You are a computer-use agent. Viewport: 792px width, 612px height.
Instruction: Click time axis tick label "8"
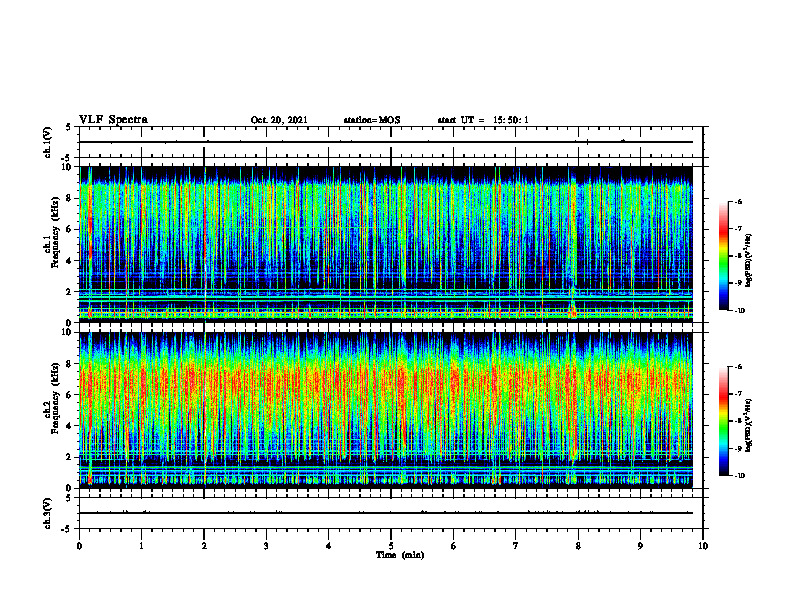tap(578, 546)
